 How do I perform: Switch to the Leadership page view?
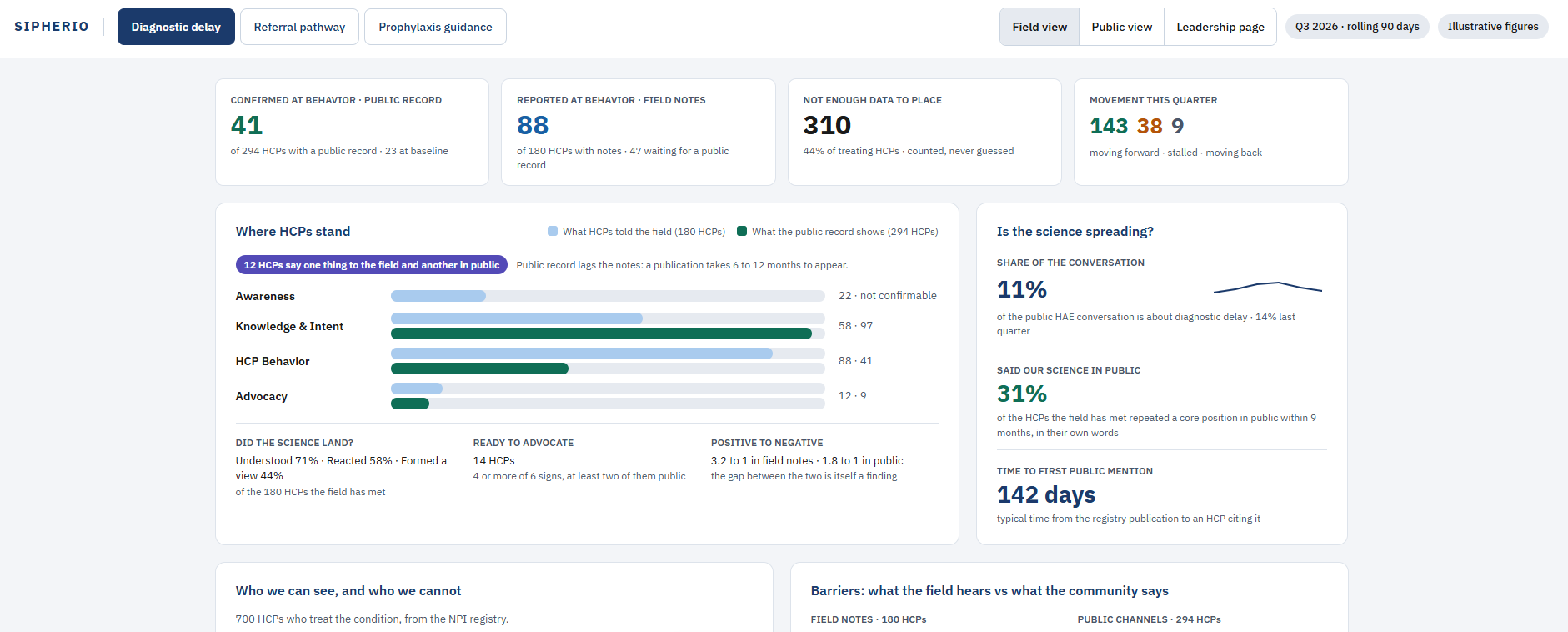click(x=1220, y=27)
